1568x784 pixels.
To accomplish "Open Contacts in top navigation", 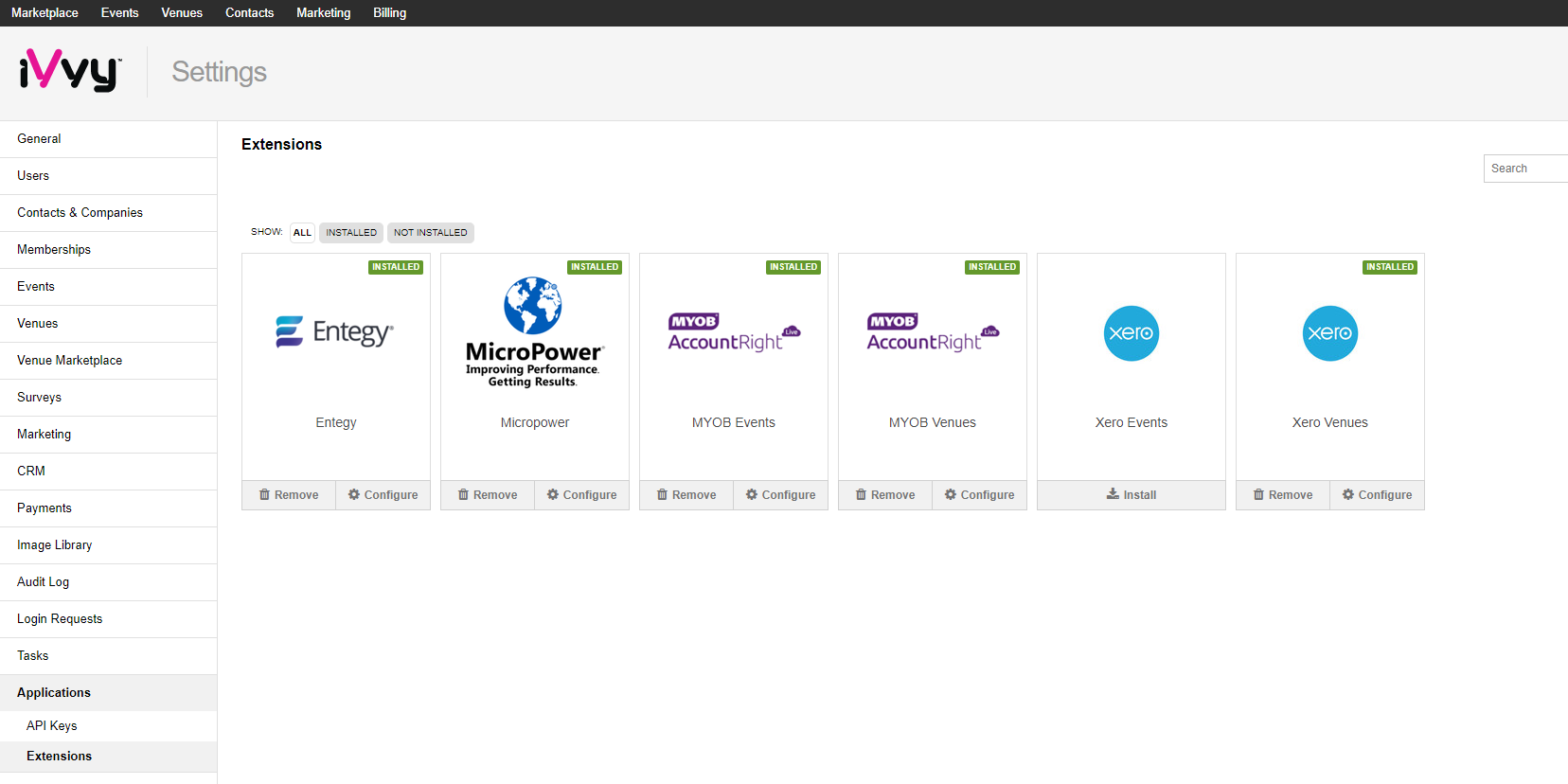I will coord(249,13).
